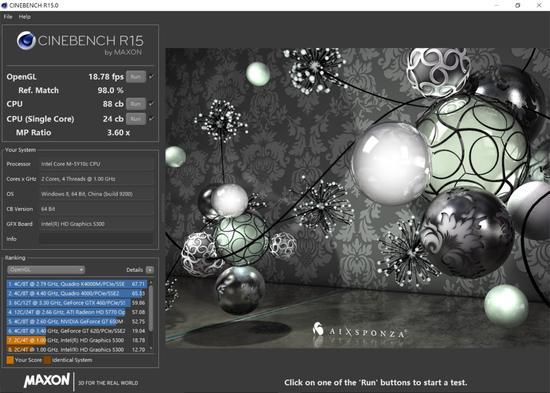Toggle the OpenGL test checkmark

[151, 76]
